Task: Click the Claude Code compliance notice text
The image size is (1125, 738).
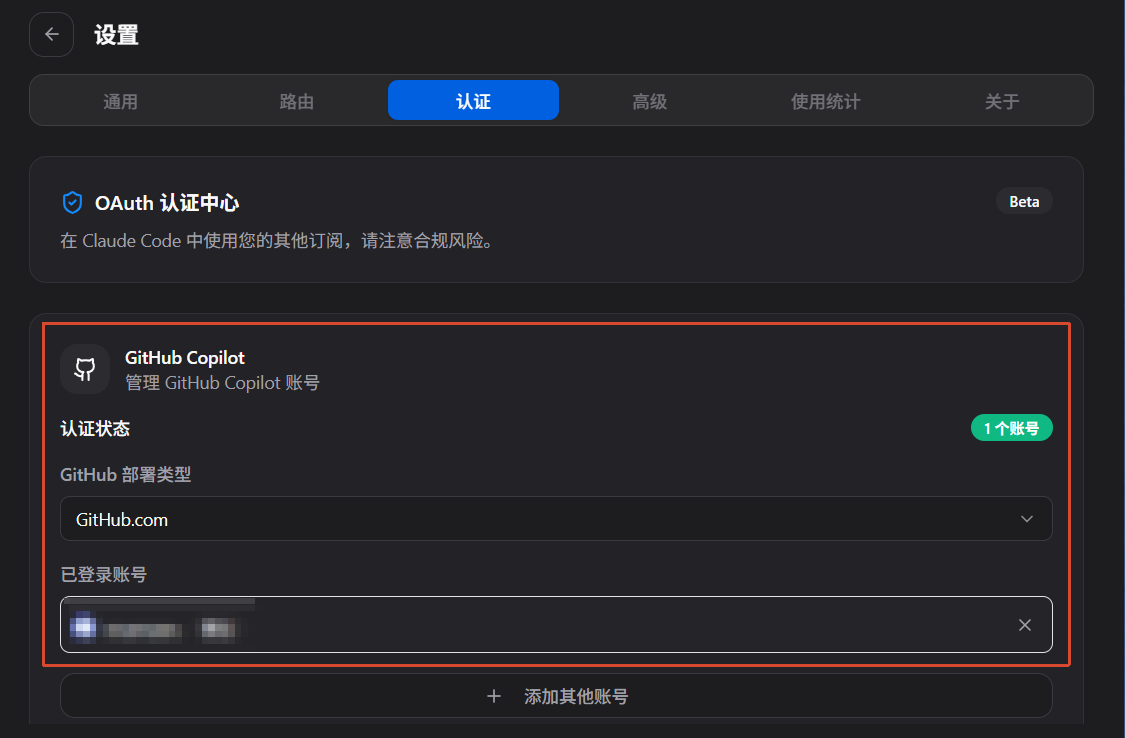Action: tap(276, 241)
